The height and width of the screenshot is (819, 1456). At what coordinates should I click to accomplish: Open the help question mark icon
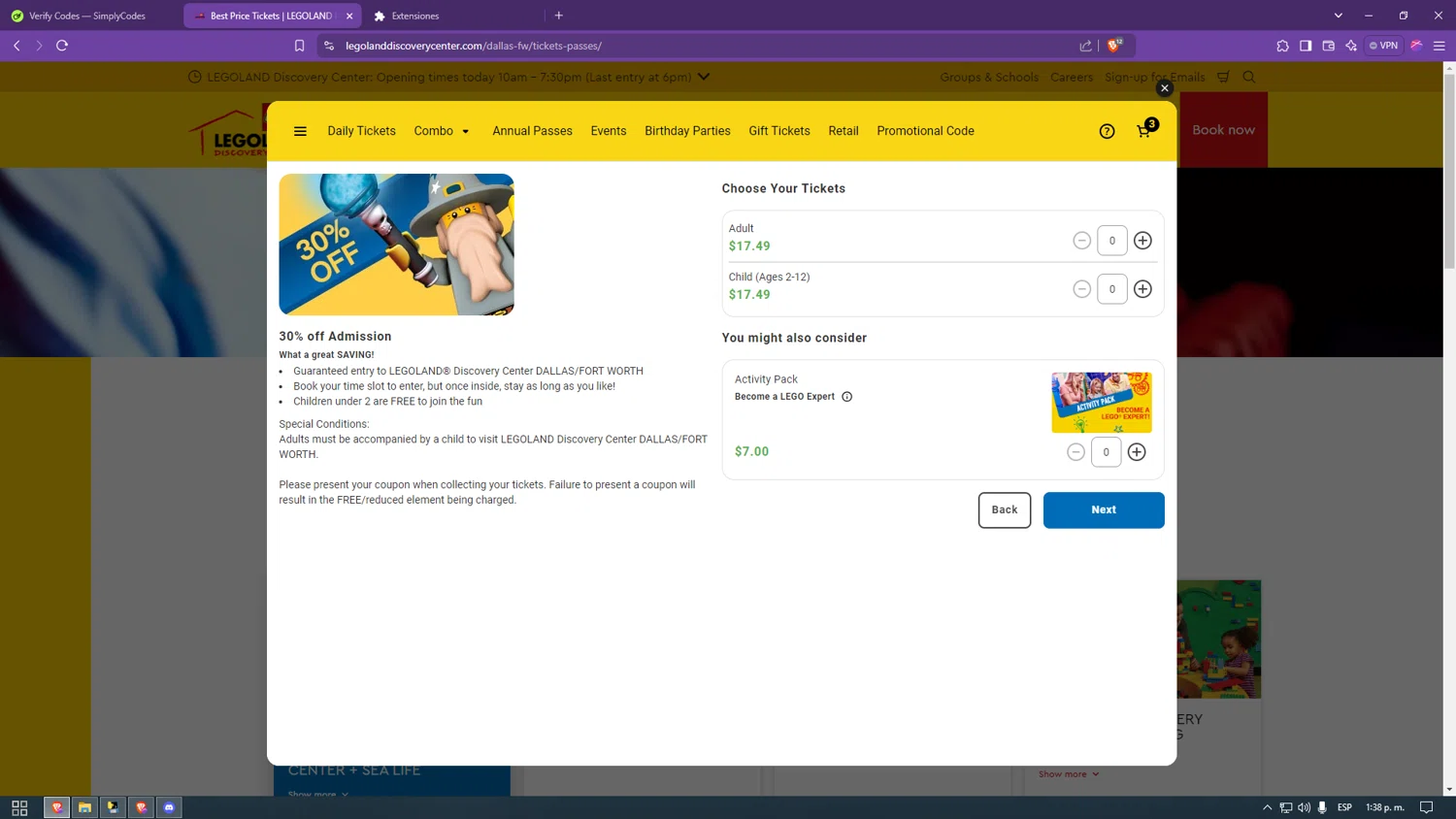[x=1107, y=131]
